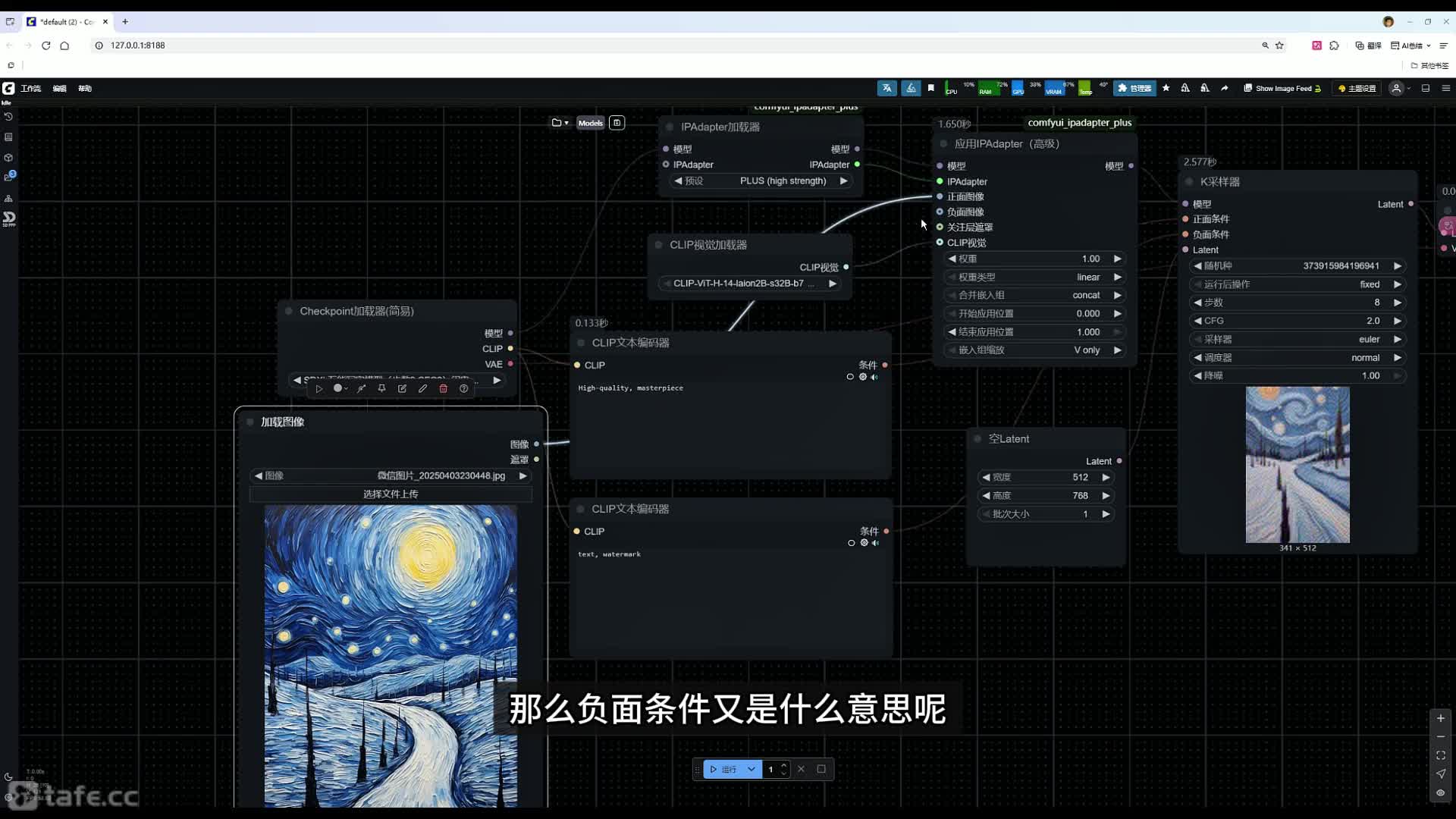1456x819 pixels.
Task: Open the SD PPP sidebar icon
Action: tap(8, 219)
